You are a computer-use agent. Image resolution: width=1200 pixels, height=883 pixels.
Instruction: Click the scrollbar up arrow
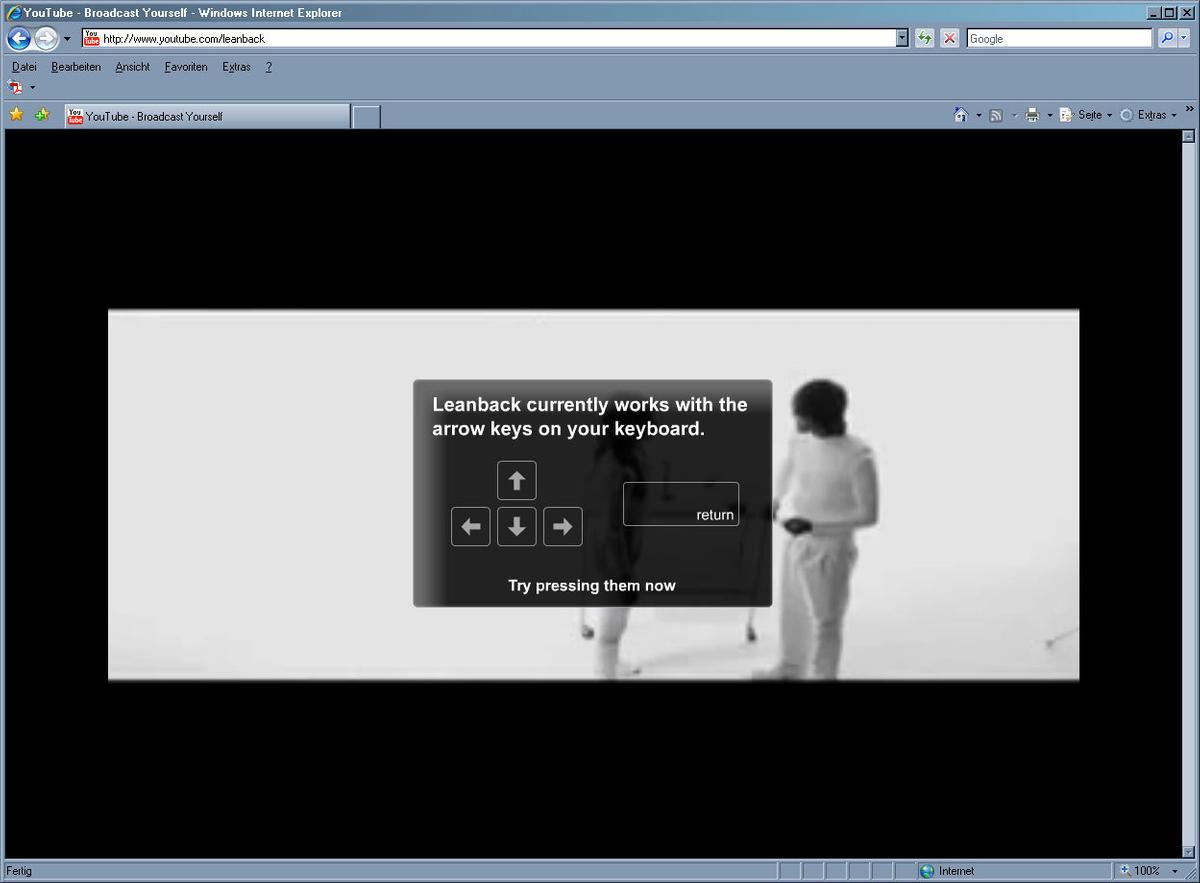point(1188,137)
